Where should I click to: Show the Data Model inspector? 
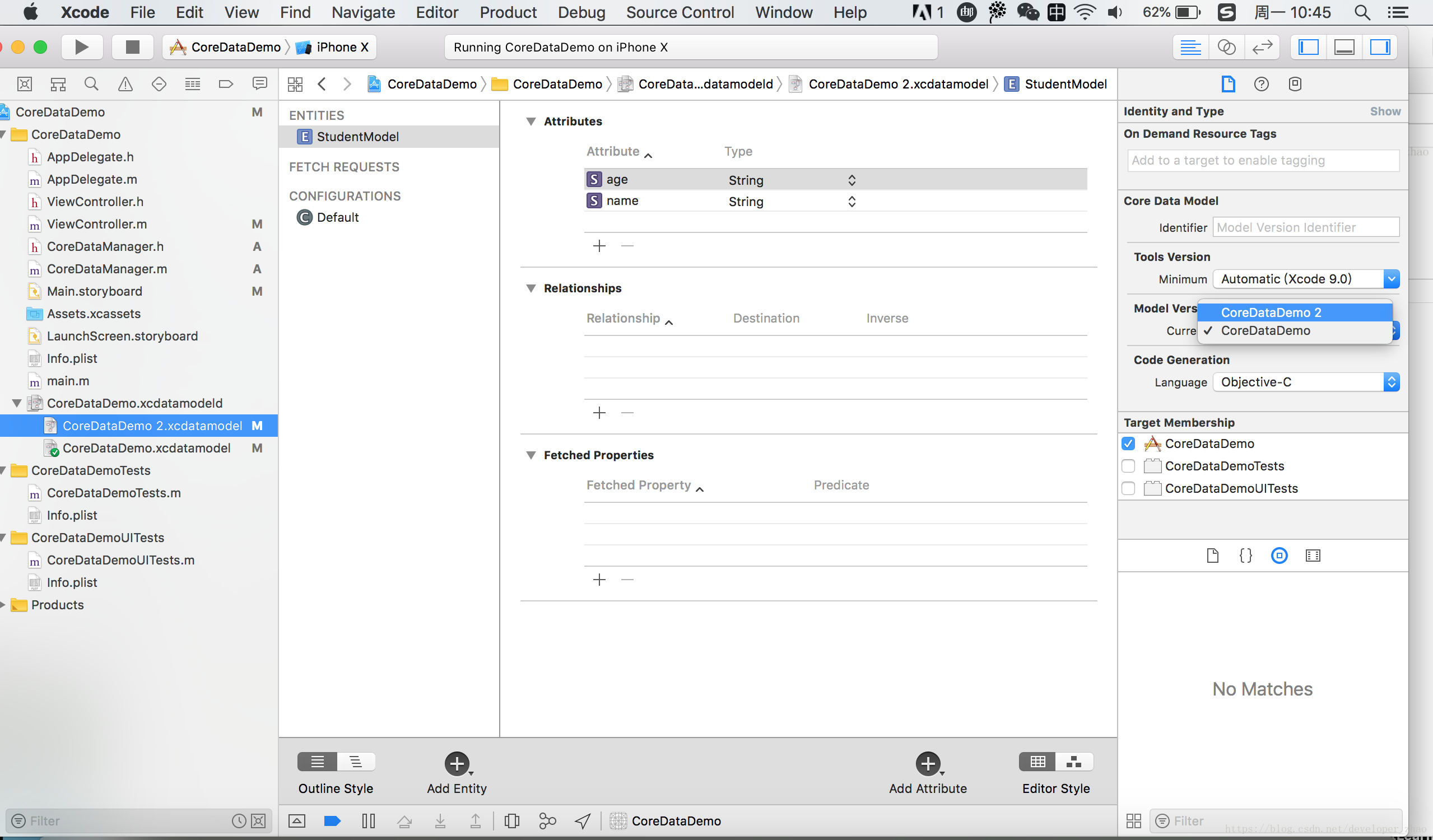[x=1295, y=84]
